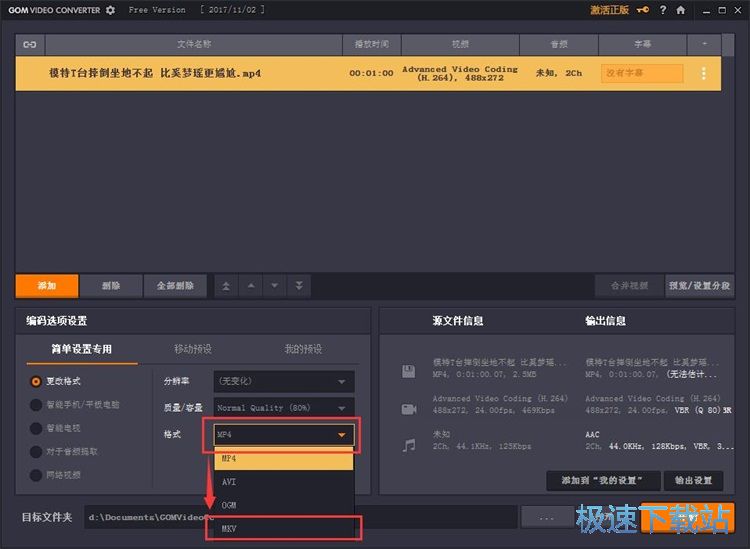Move file down one position
750x549 pixels.
coord(275,286)
